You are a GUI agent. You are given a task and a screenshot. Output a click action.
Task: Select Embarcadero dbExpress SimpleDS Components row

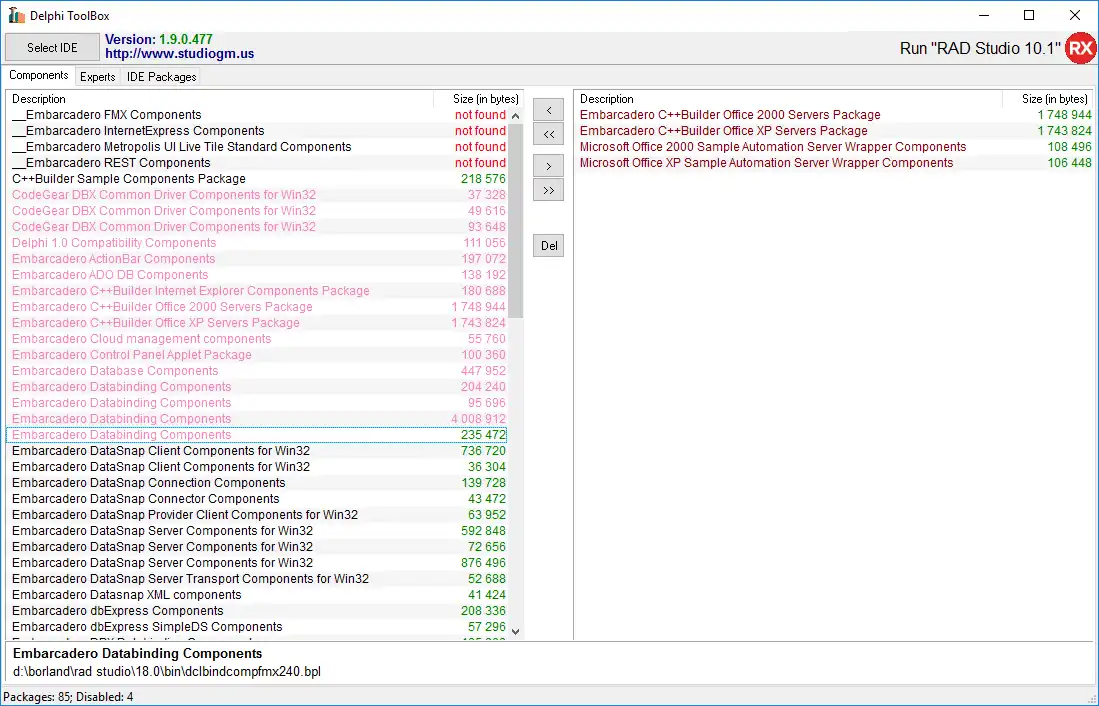tap(258, 627)
